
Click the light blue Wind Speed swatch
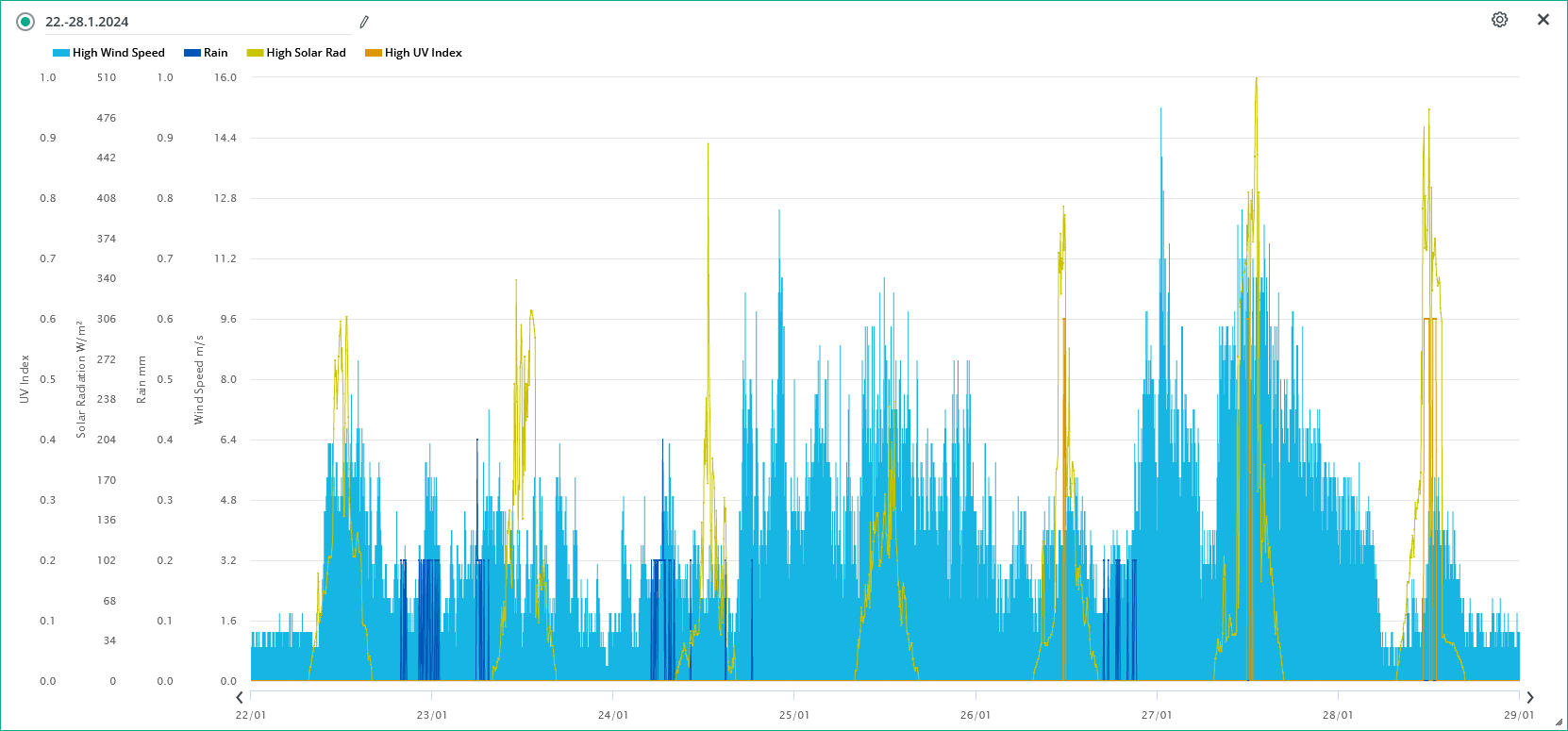point(61,53)
